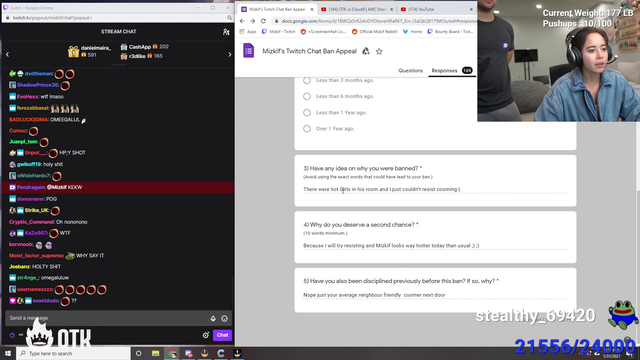Click the channel points icon below message box
Viewport: 640px width, 360px height.
(12, 335)
